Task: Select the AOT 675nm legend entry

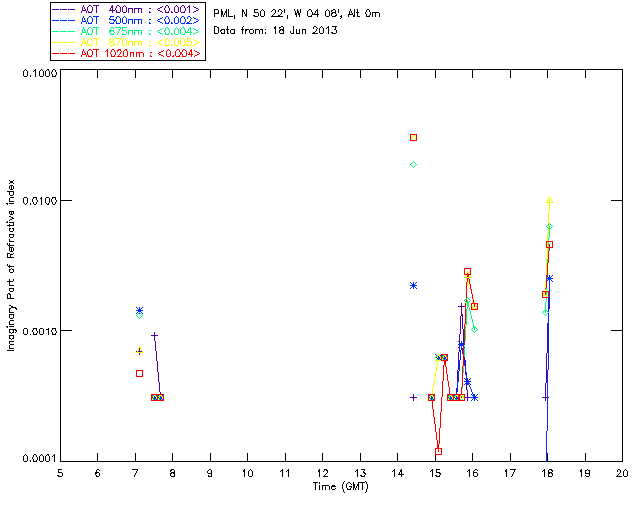Action: point(127,31)
